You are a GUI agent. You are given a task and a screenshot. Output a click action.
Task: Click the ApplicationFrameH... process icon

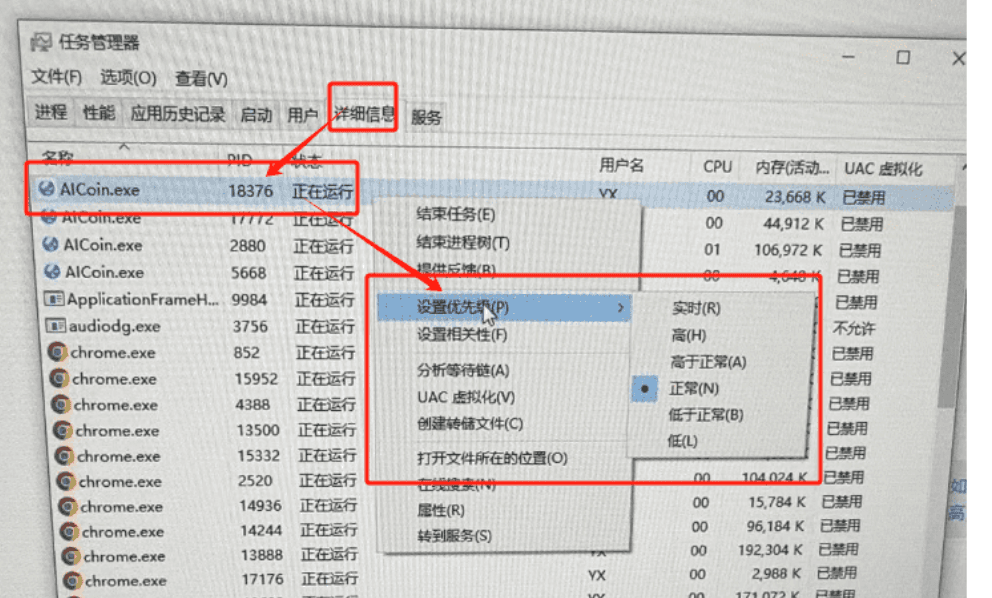pos(54,299)
